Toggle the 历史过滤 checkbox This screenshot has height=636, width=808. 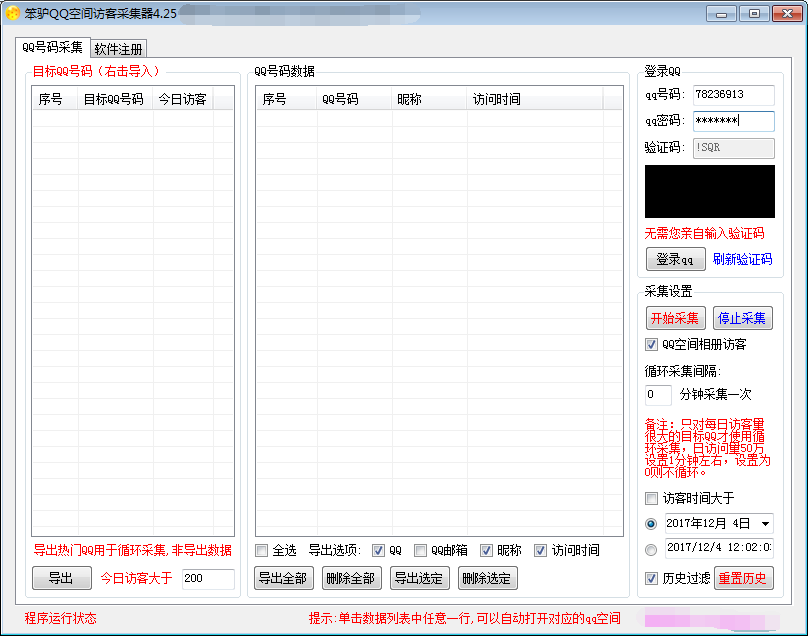(x=651, y=578)
